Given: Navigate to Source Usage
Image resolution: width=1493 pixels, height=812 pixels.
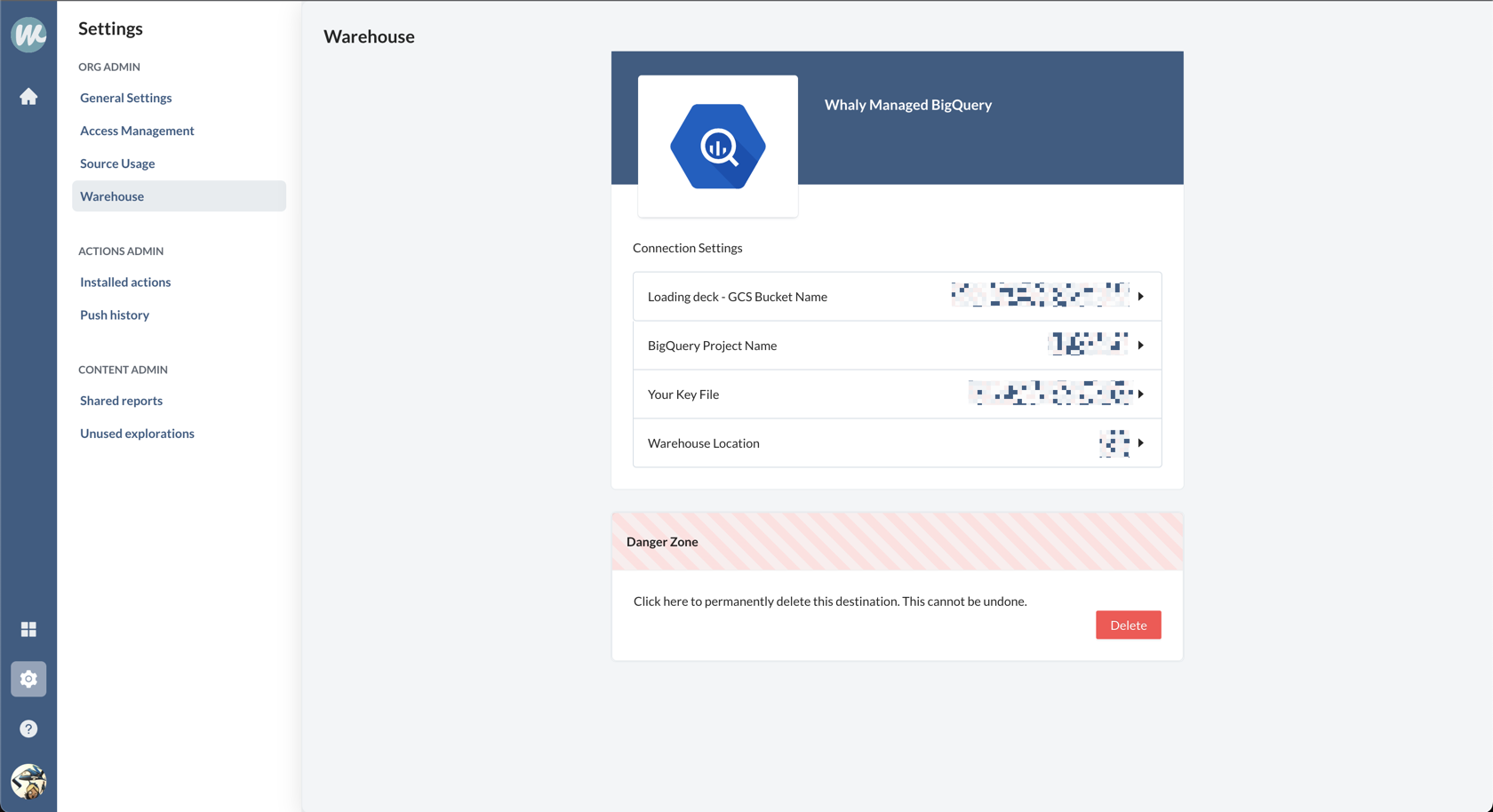Looking at the screenshot, I should pyautogui.click(x=117, y=163).
